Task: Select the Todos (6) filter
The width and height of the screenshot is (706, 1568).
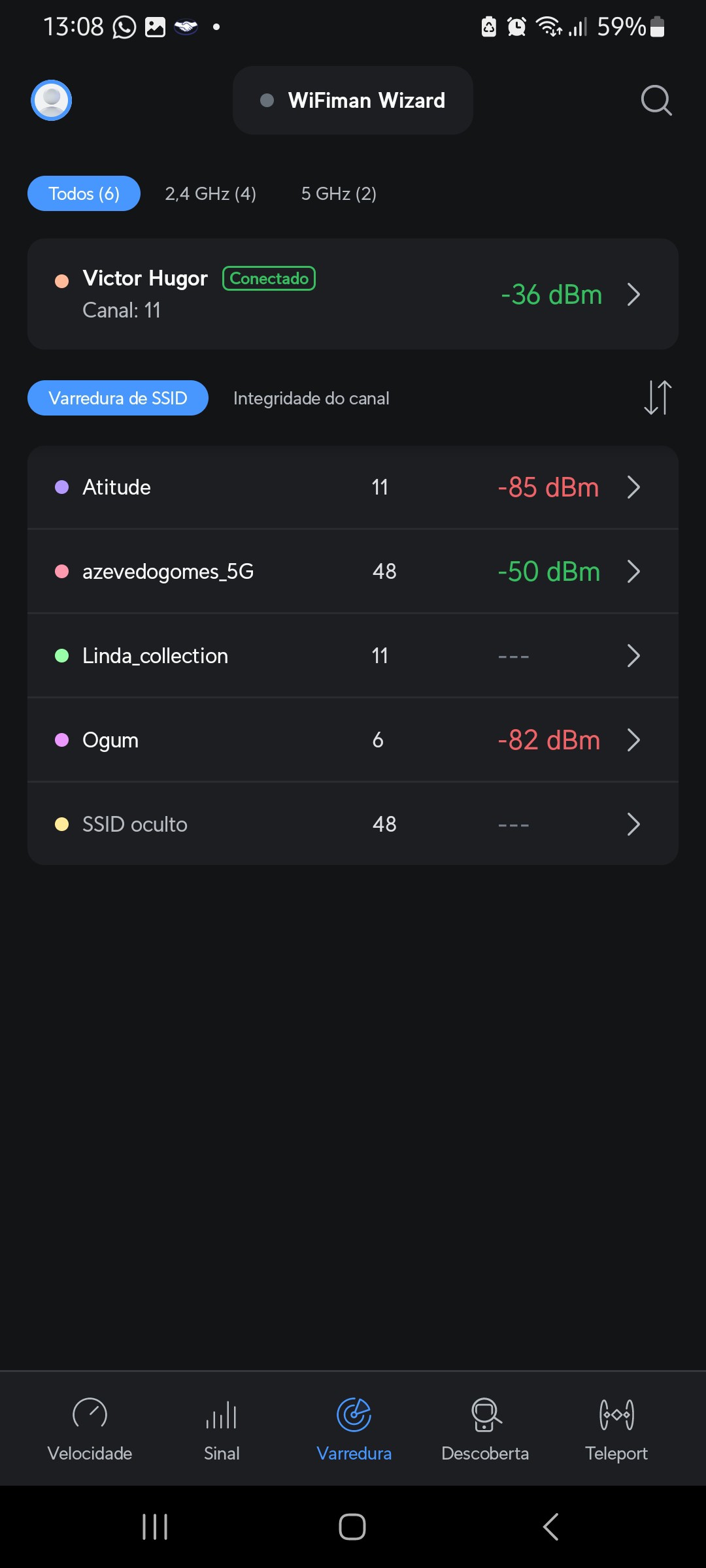Action: coord(84,193)
